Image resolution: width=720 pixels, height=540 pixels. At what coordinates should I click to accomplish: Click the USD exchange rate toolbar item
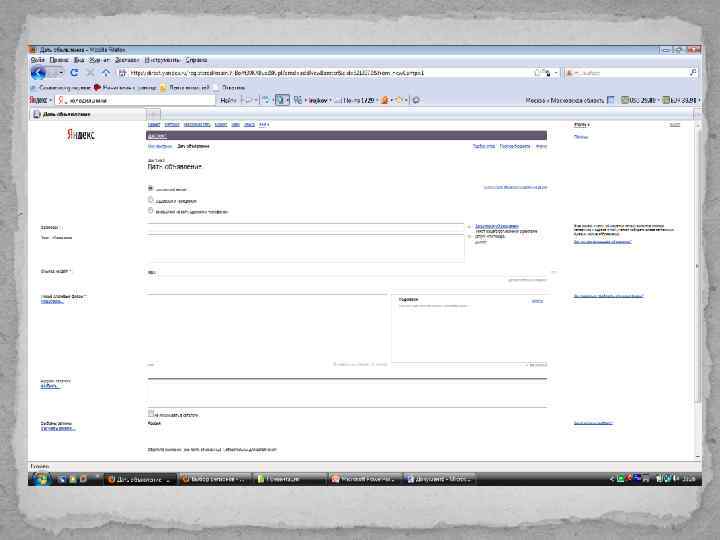coord(640,100)
